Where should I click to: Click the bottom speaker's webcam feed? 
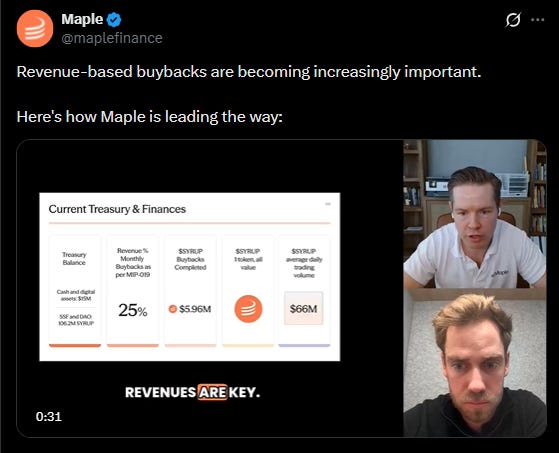click(475, 362)
